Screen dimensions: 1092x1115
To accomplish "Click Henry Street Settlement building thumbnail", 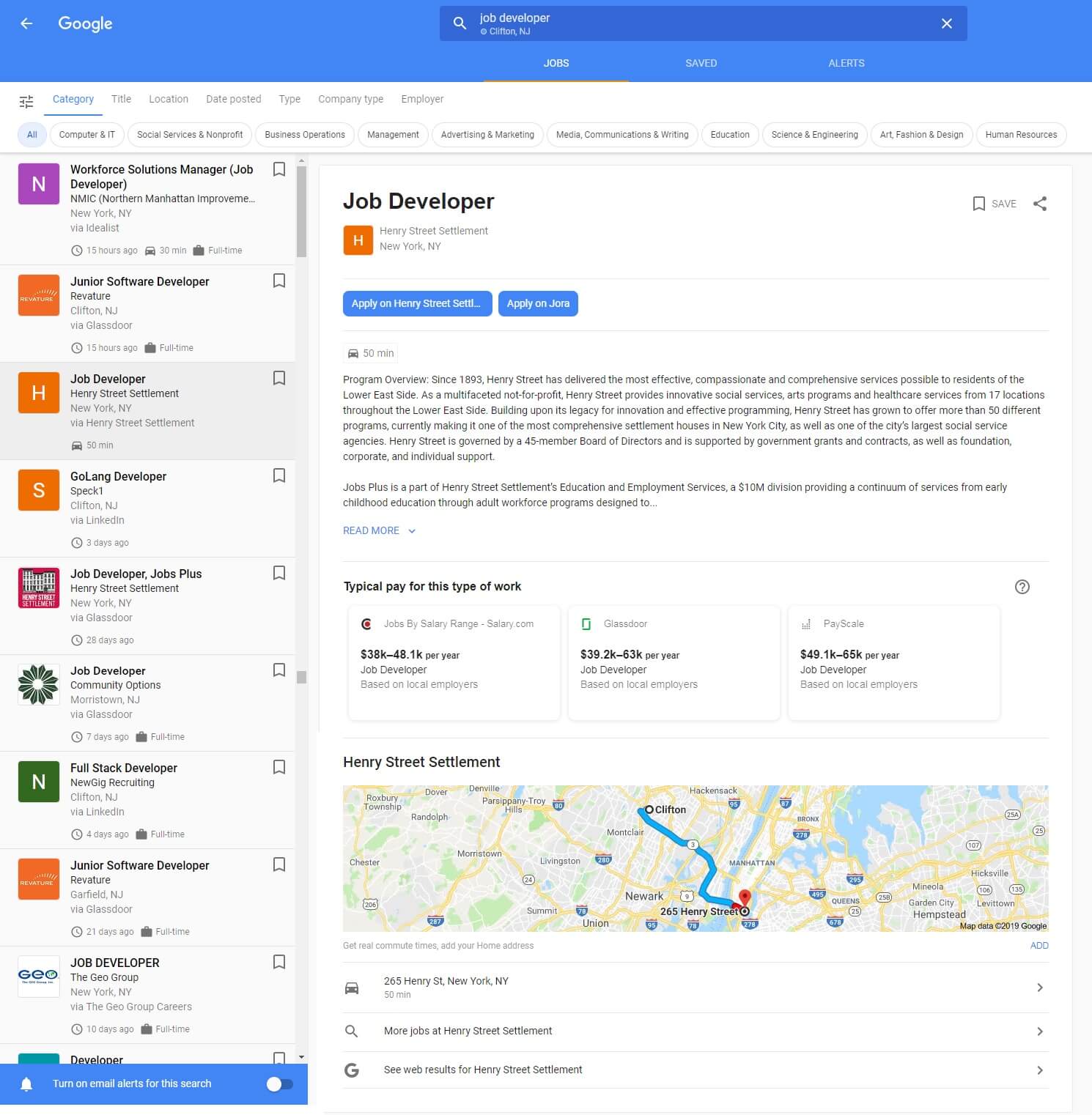I will [x=39, y=588].
